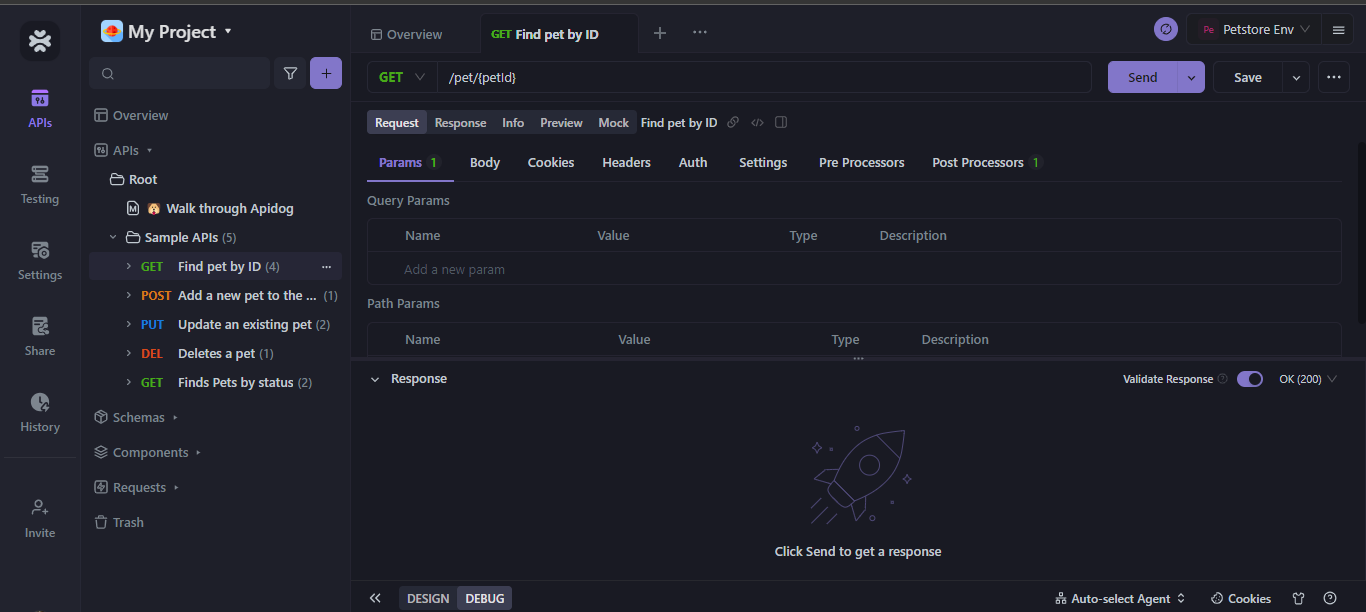Open the Settings sidebar section
This screenshot has height=612, width=1366.
(40, 261)
